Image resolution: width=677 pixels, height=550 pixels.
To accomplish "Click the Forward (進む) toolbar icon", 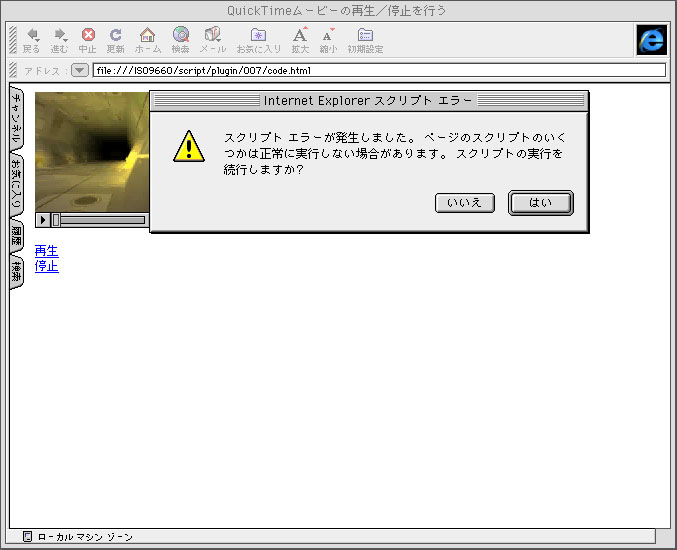I will pos(59,41).
